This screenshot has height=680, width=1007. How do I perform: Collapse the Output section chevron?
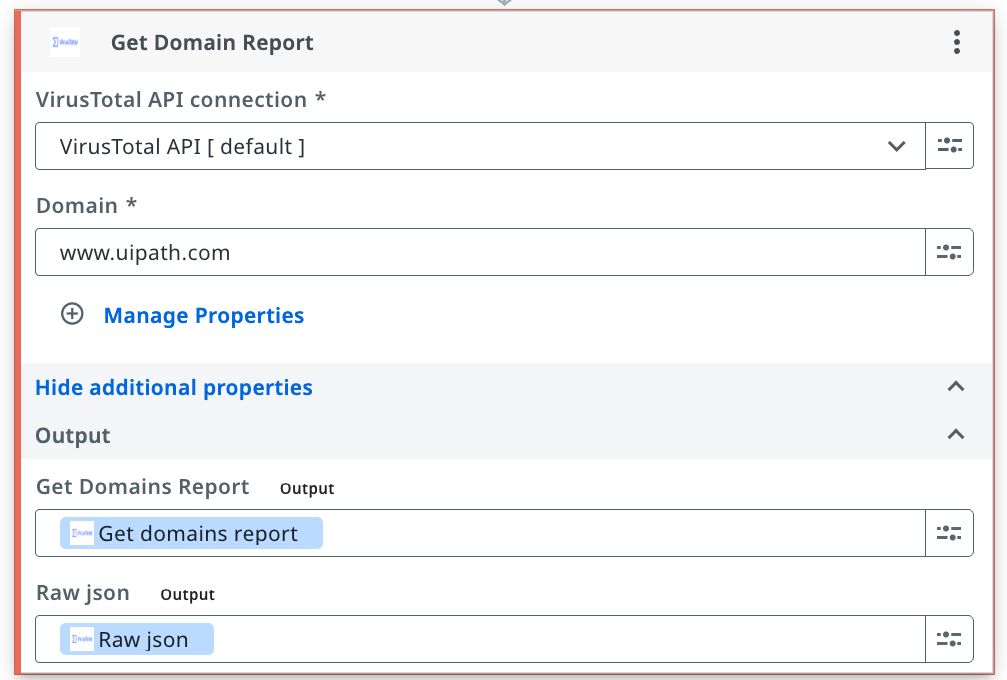[956, 435]
